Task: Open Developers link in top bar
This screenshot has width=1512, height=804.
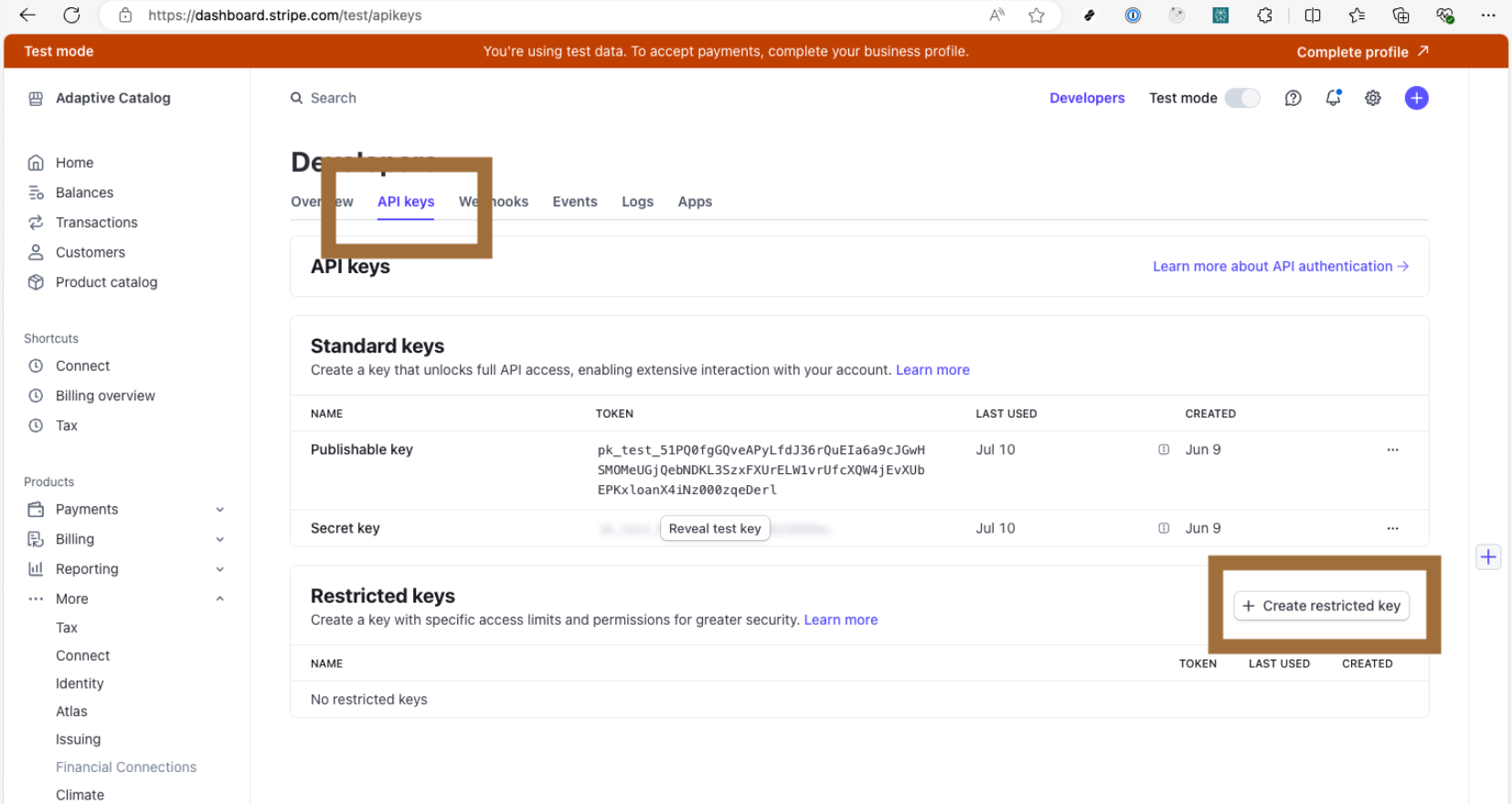Action: 1087,98
